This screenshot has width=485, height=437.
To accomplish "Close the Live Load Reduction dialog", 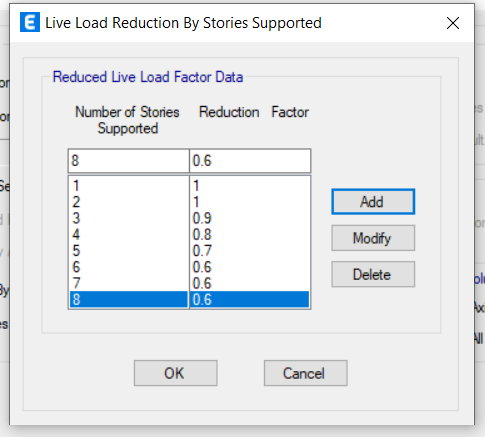I will coord(453,23).
